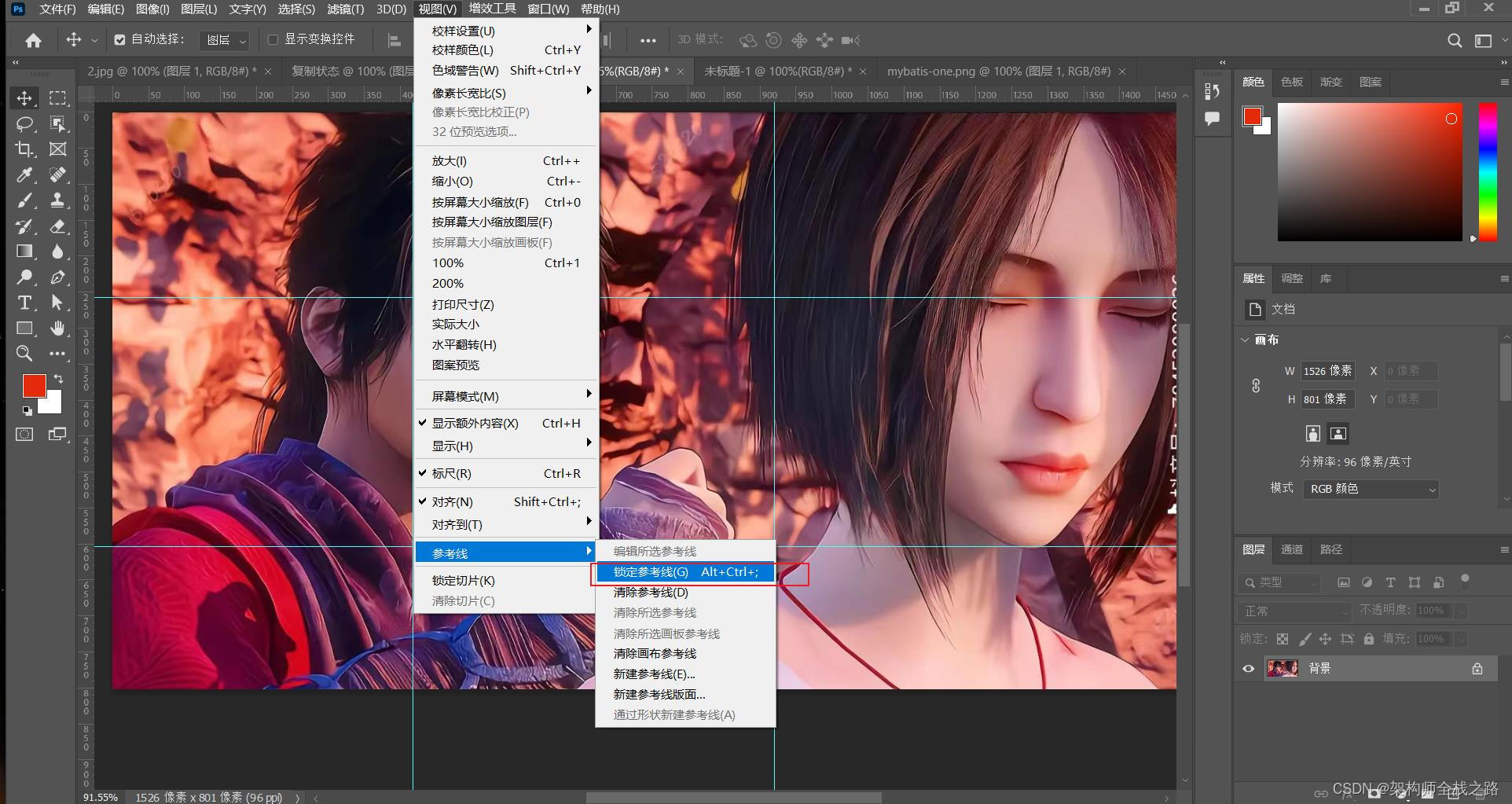
Task: Select the Hand tool
Action: 57,328
